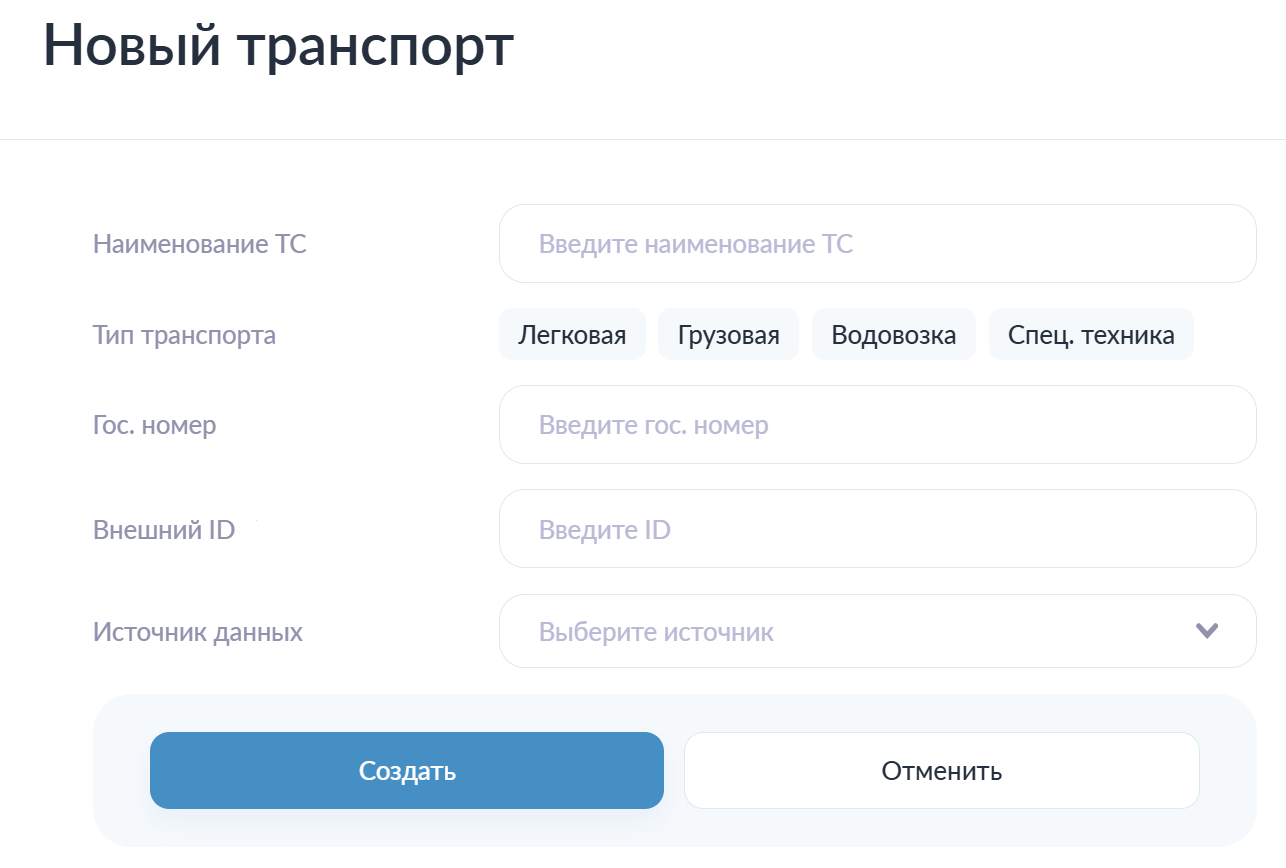Click the chevron arrow in the source dropdown
Viewport: 1286px width, 868px height.
1207,631
